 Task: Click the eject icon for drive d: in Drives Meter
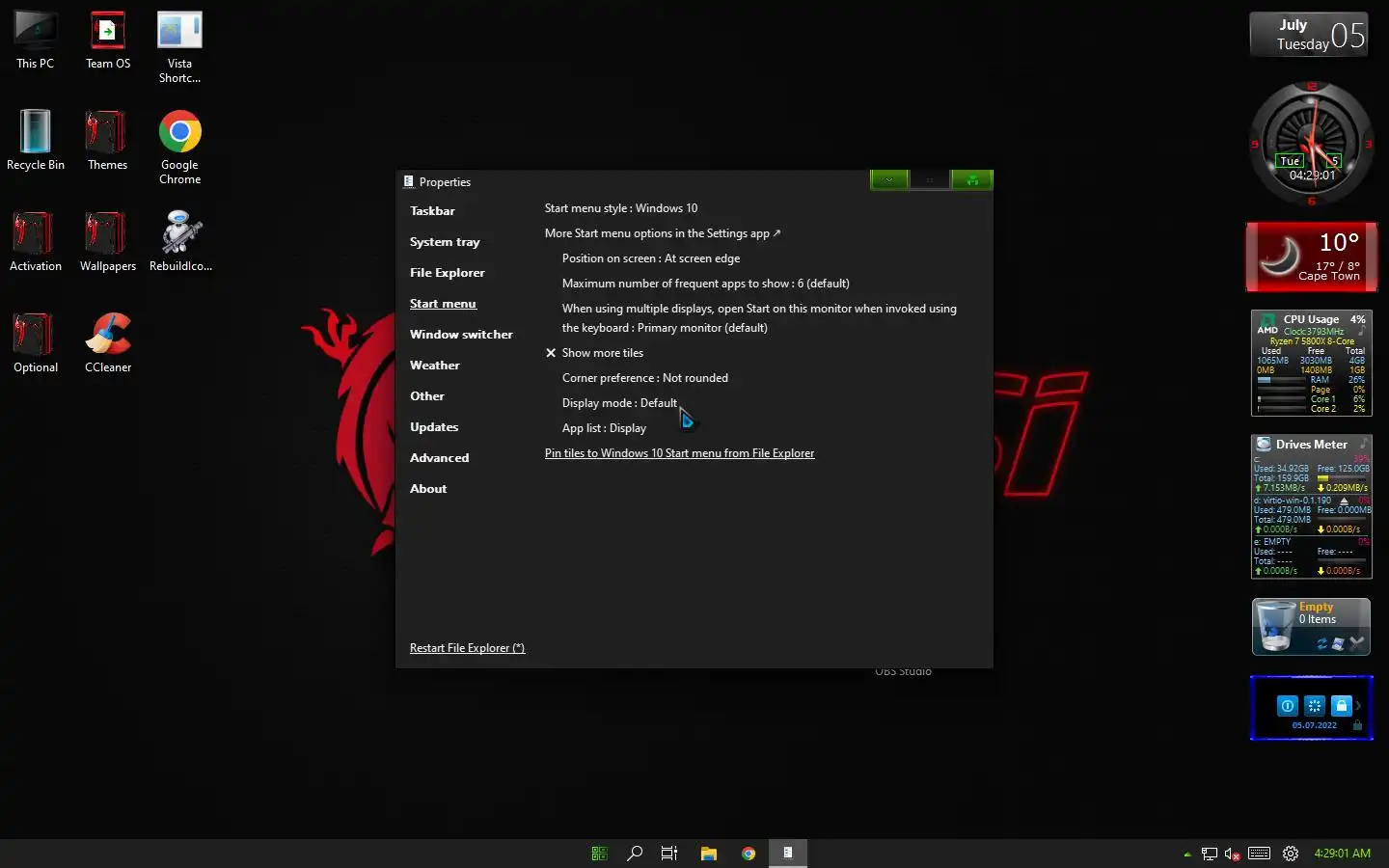coord(1344,501)
